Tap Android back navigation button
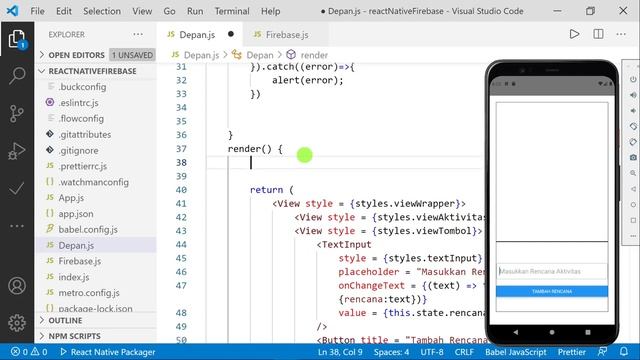The image size is (640, 360). tap(516, 332)
